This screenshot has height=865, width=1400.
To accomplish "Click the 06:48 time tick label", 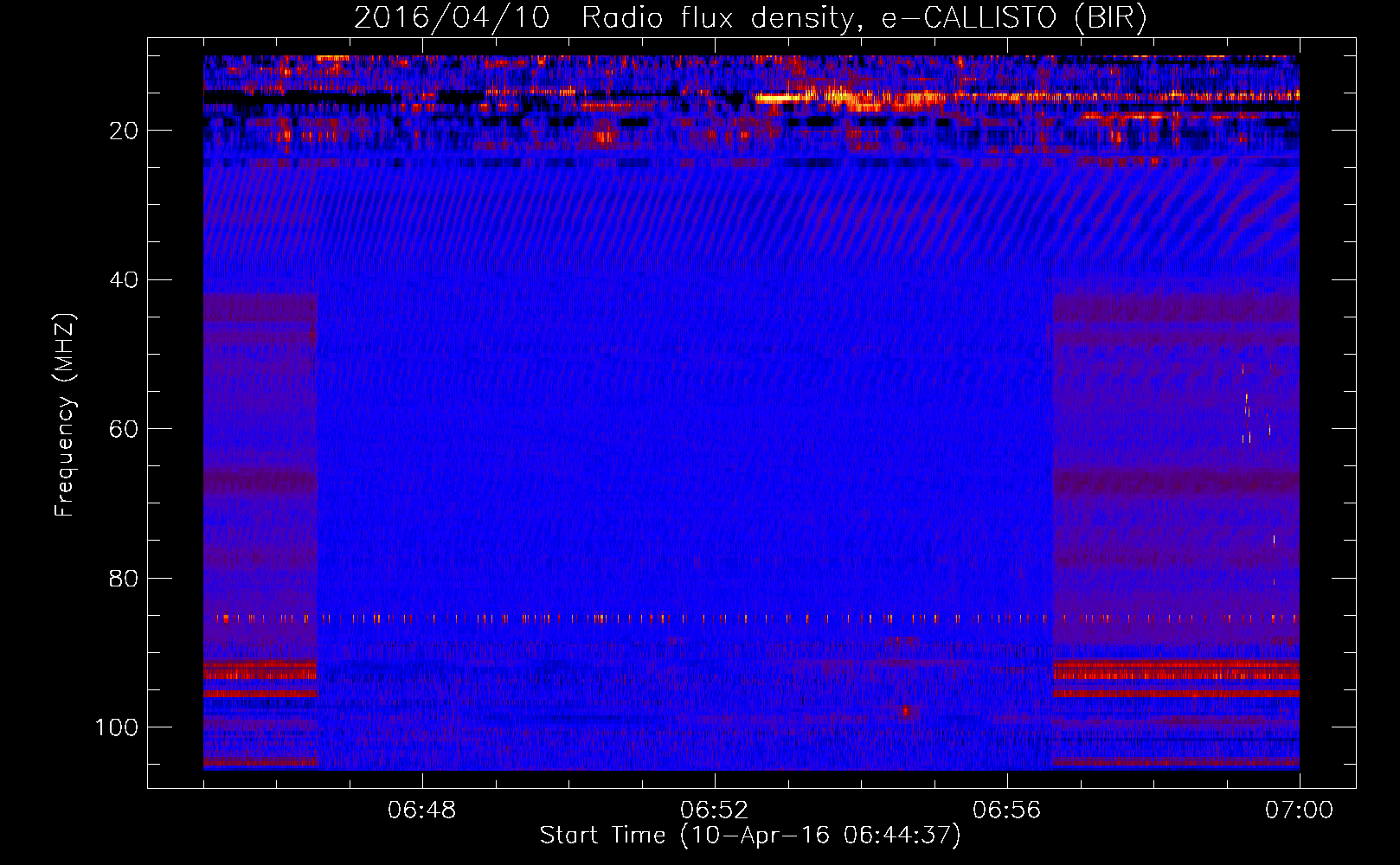I will click(422, 810).
